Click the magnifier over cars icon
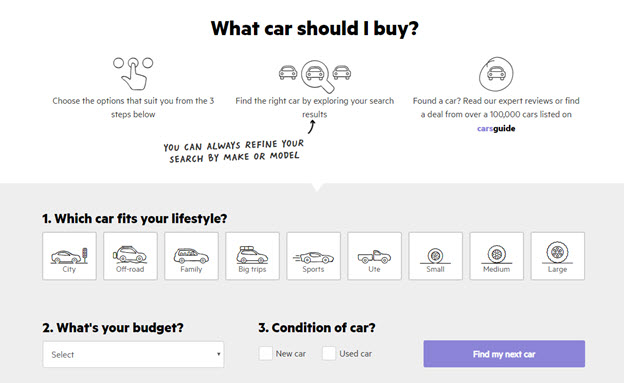Screen dimensions: 624x383 (x=315, y=76)
